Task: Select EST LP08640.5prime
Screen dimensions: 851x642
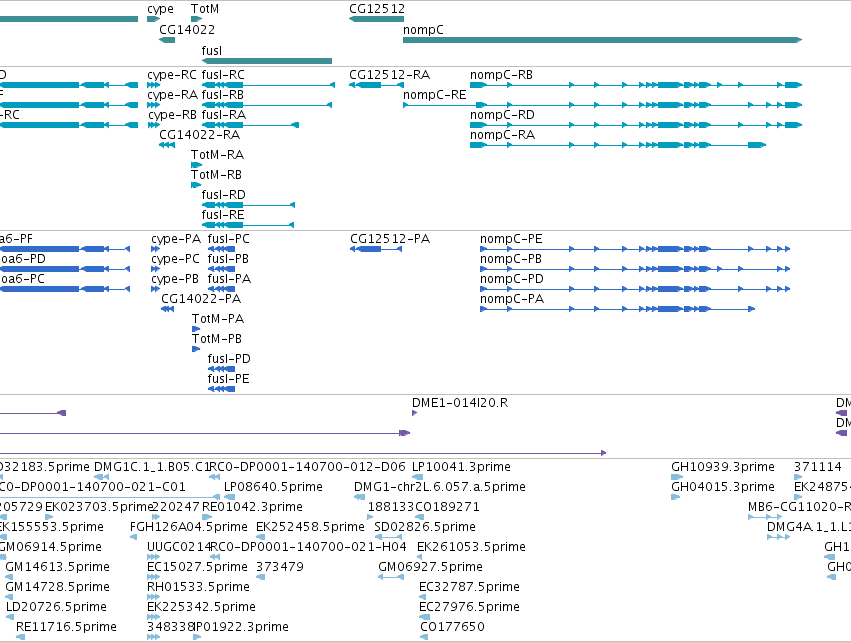Action: (230, 497)
